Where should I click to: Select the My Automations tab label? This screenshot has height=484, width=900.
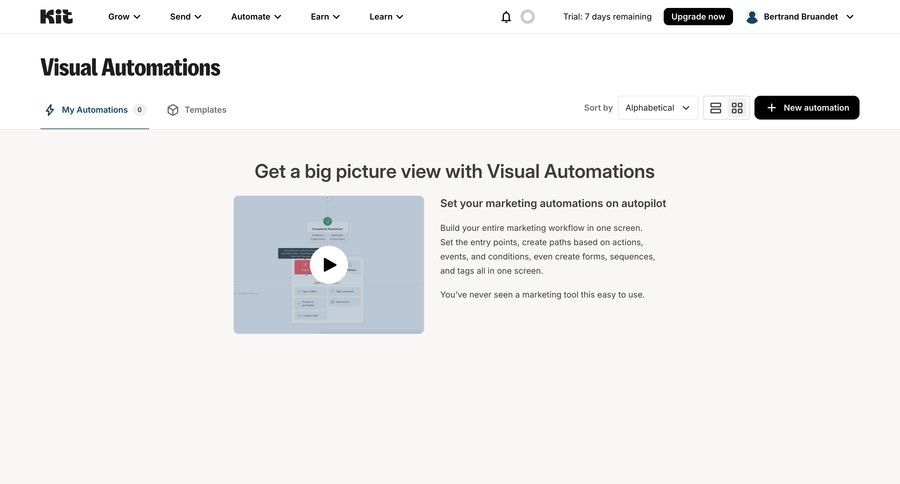click(x=95, y=110)
